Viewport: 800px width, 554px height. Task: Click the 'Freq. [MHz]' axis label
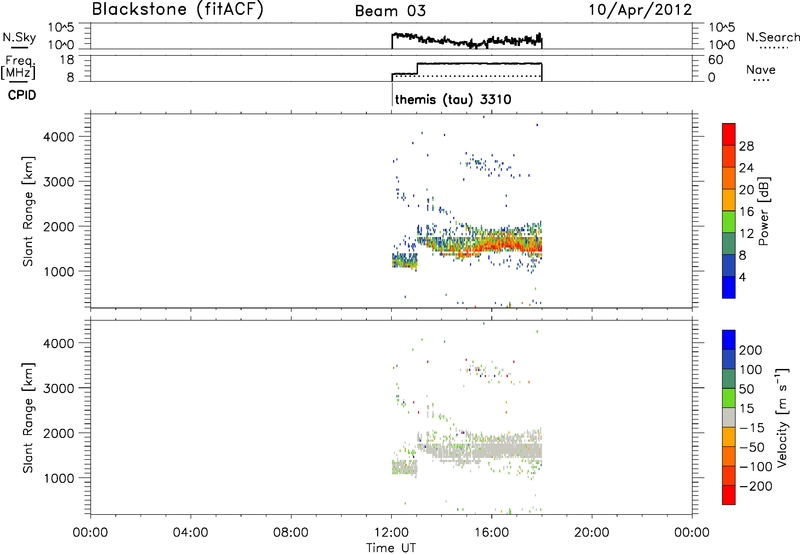[x=19, y=68]
